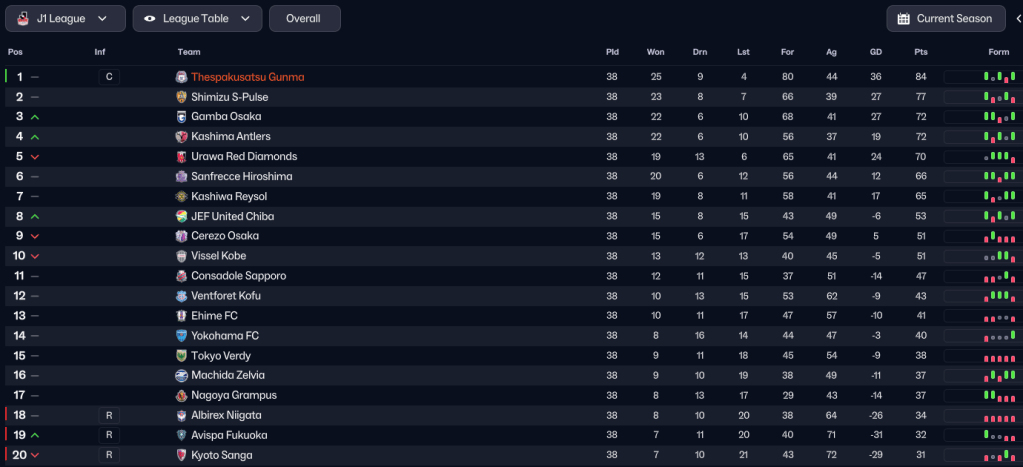Sort table by Pts column header

920,52
